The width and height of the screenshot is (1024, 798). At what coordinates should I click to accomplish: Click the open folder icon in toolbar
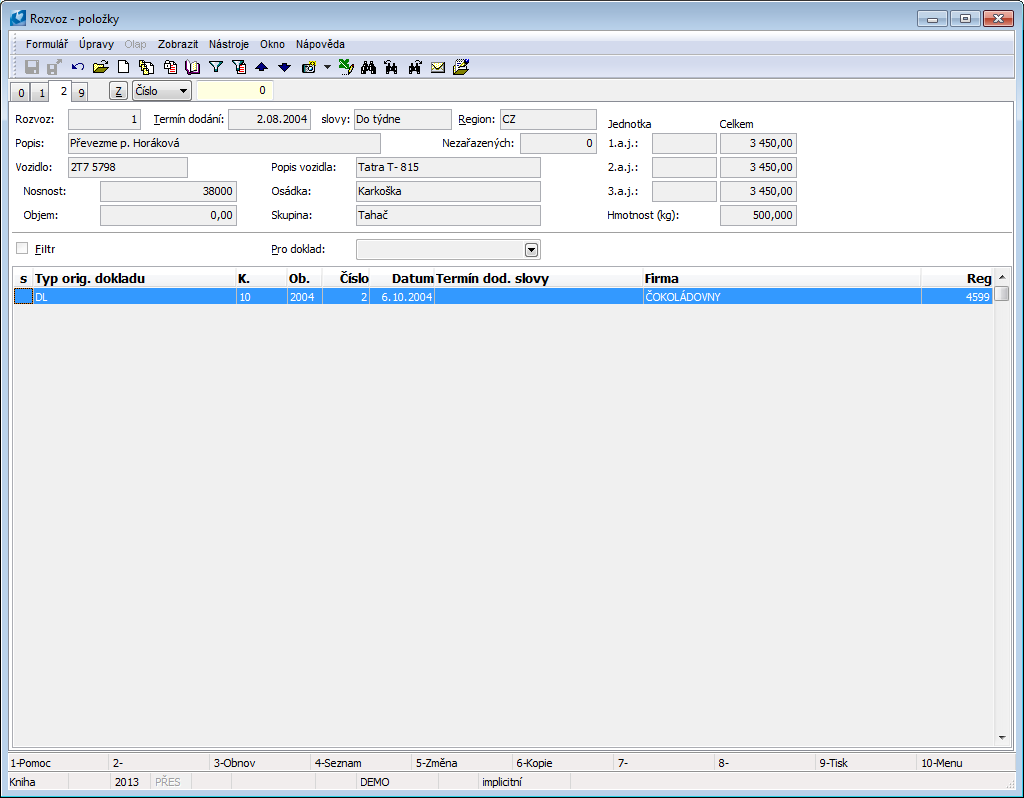(100, 68)
